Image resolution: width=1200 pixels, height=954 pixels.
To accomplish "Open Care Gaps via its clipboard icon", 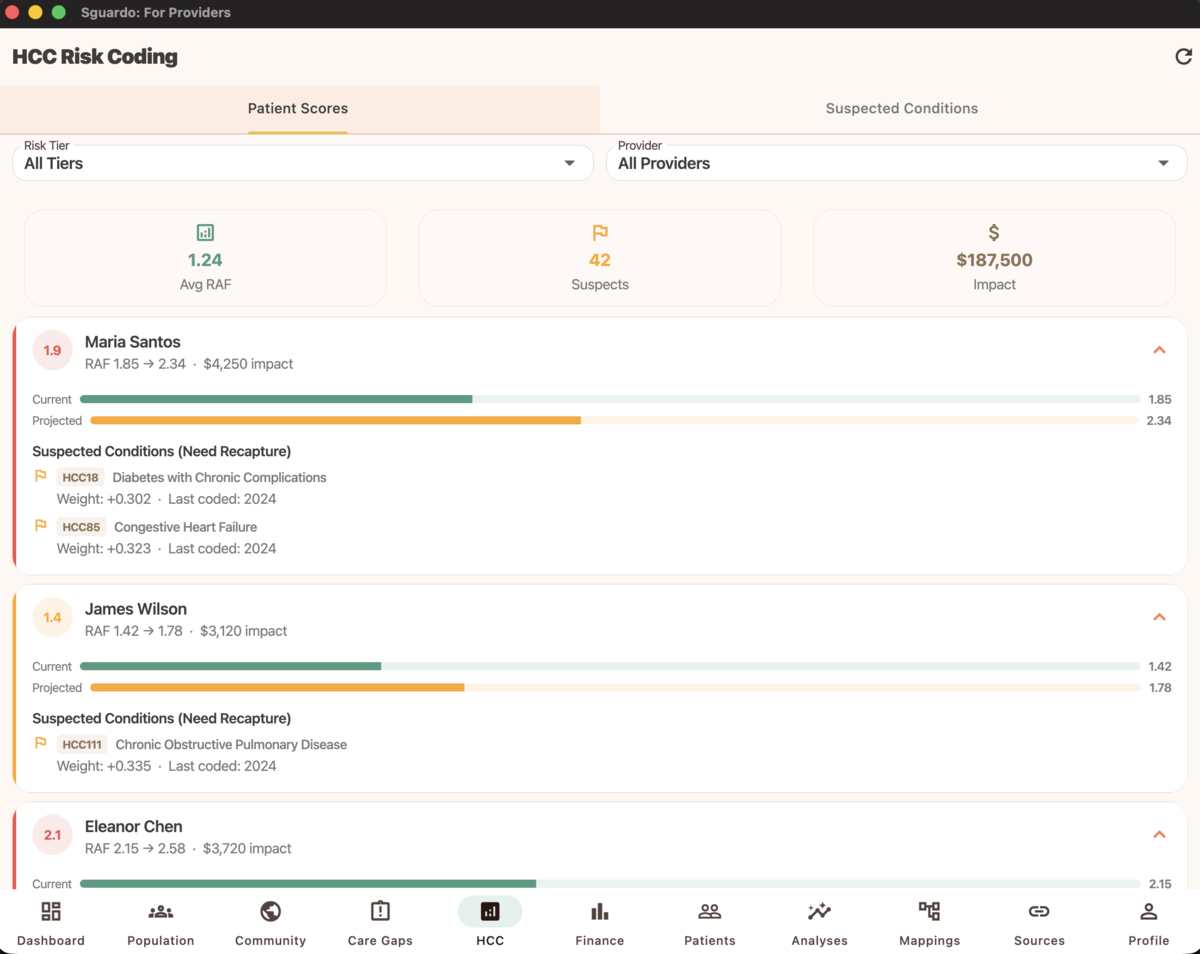I will pyautogui.click(x=380, y=912).
